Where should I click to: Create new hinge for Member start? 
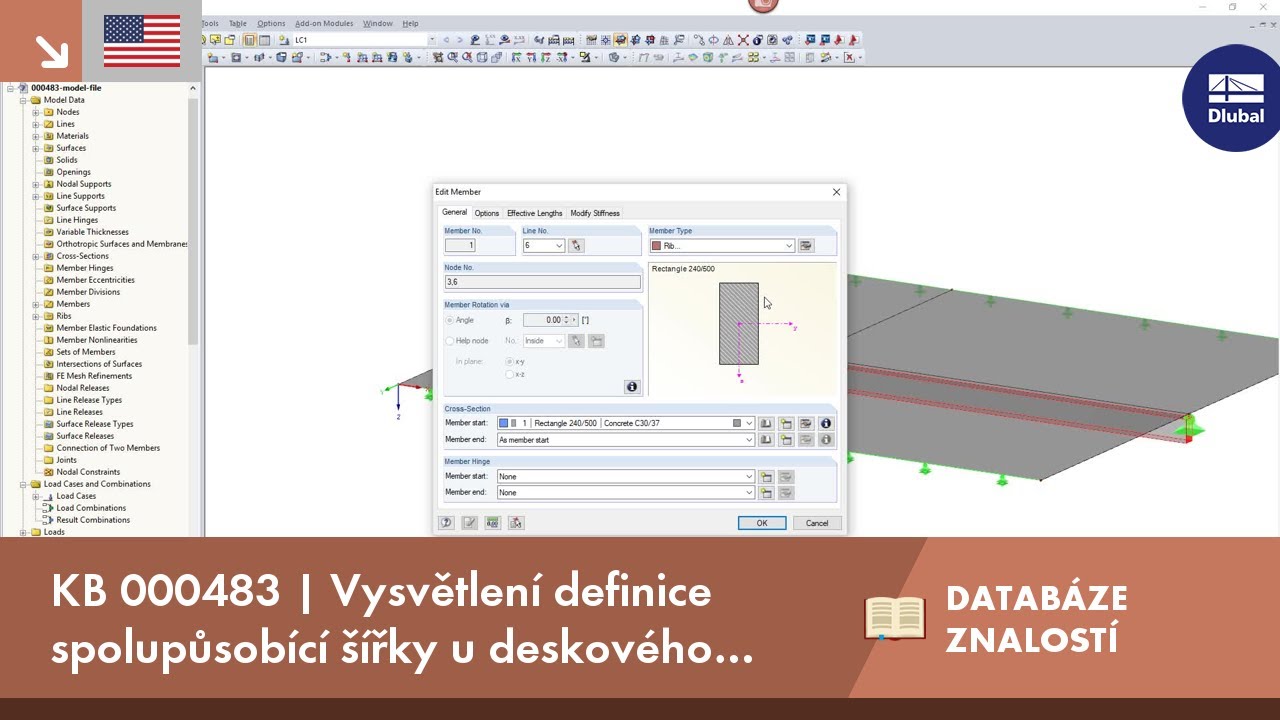click(766, 477)
